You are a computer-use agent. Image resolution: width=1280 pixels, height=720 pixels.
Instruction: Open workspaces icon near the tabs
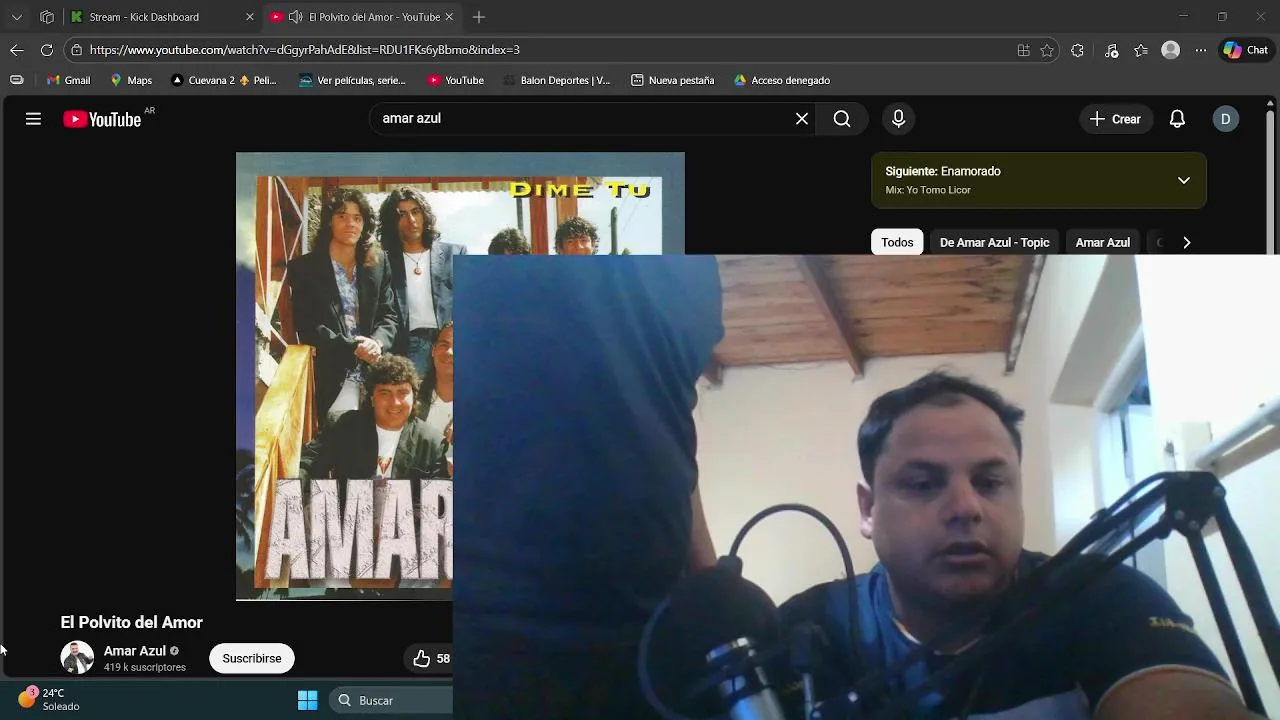coord(47,17)
